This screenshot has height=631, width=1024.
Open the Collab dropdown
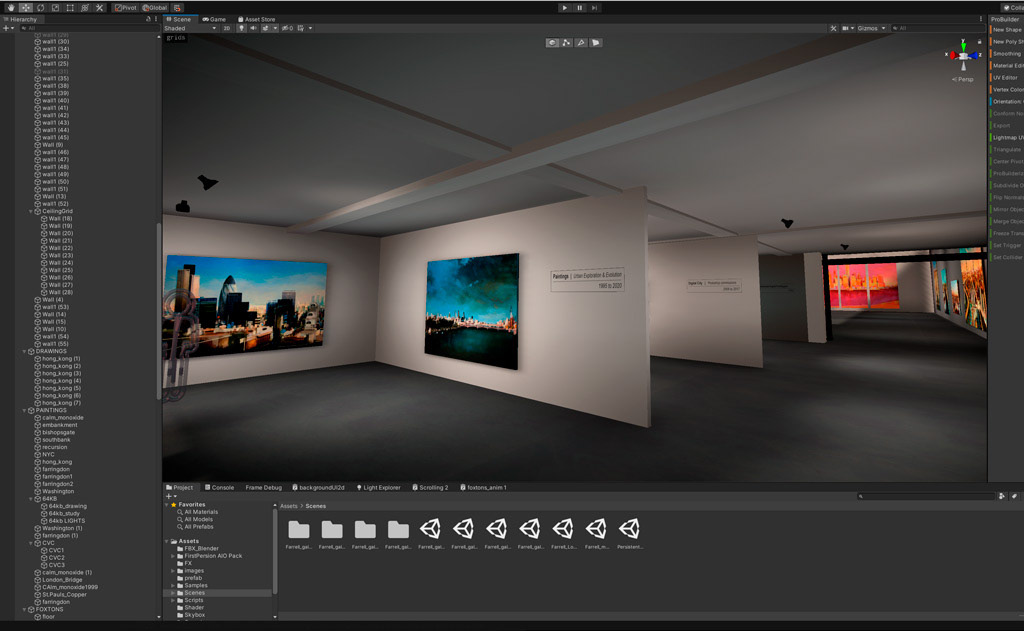coord(1013,8)
